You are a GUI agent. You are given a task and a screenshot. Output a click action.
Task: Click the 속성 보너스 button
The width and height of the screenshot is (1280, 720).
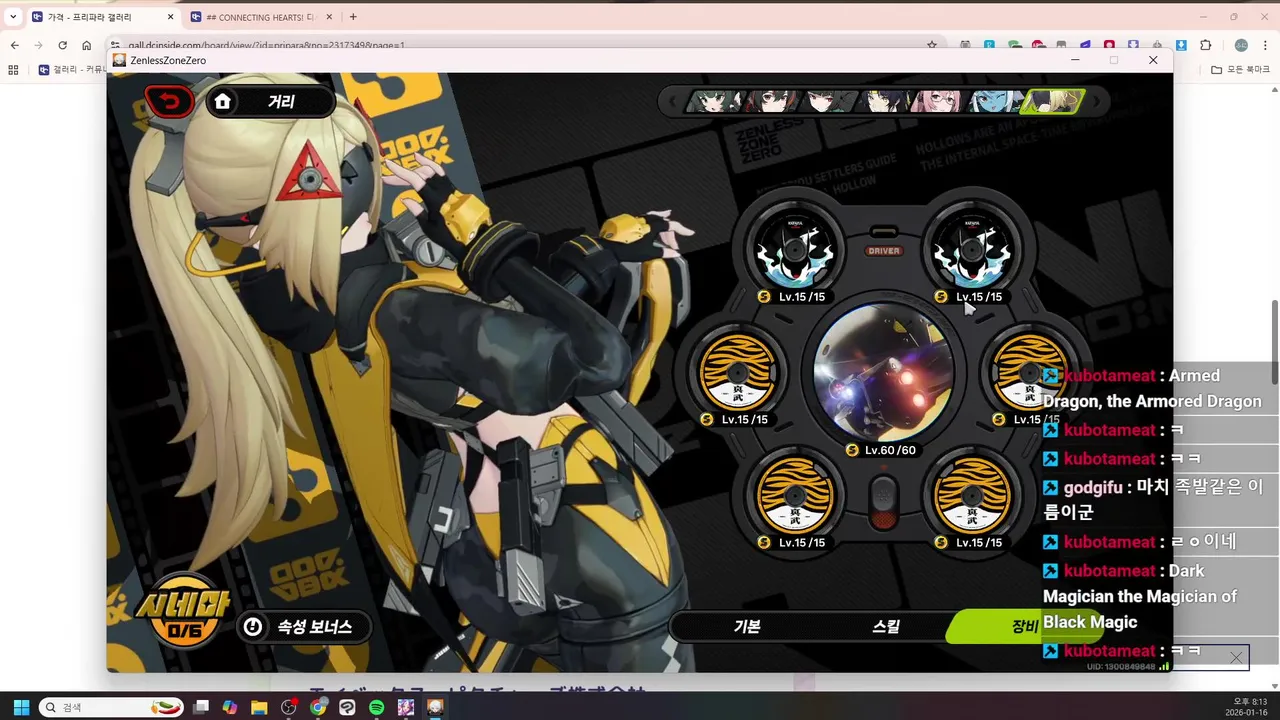(x=303, y=627)
